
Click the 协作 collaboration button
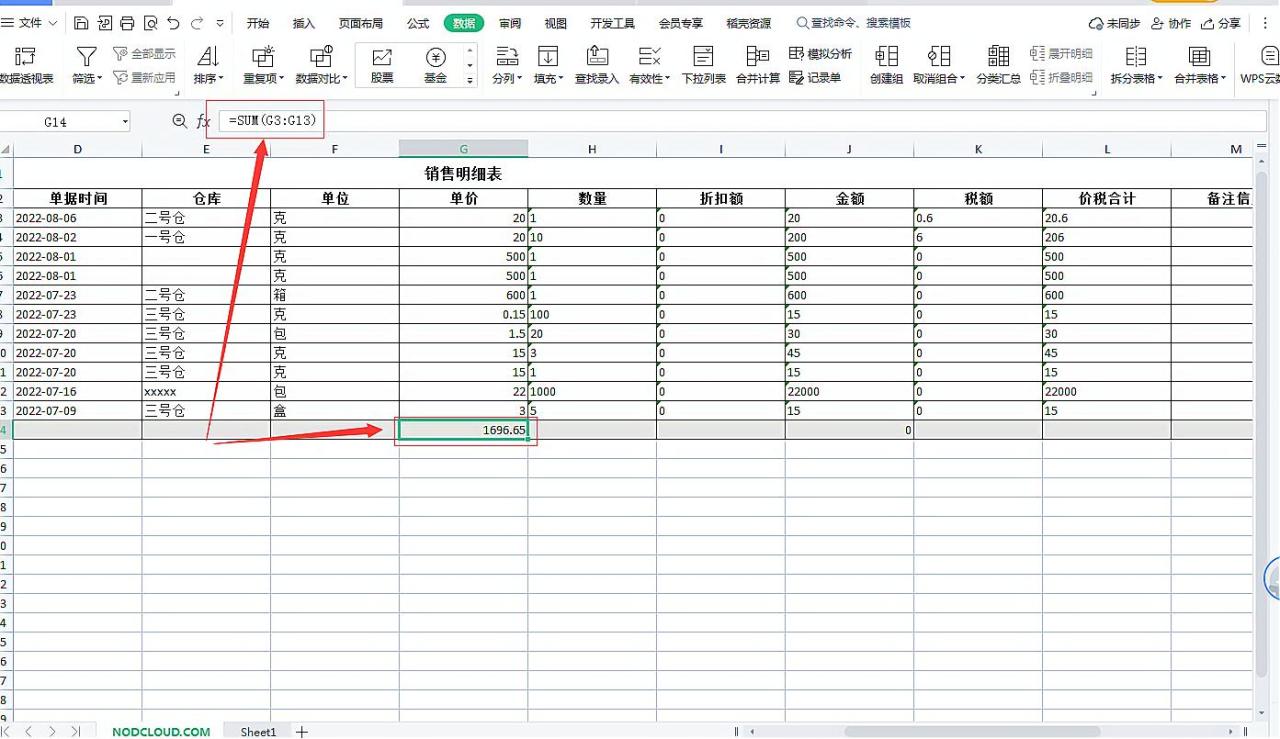tap(1170, 23)
